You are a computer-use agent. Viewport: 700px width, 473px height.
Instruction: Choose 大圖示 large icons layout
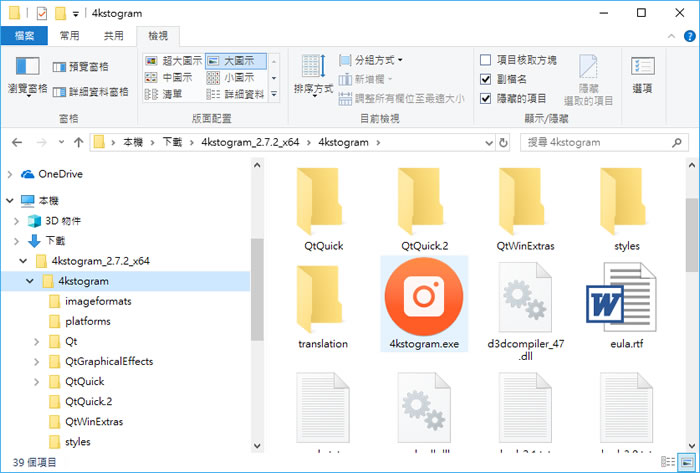click(236, 61)
